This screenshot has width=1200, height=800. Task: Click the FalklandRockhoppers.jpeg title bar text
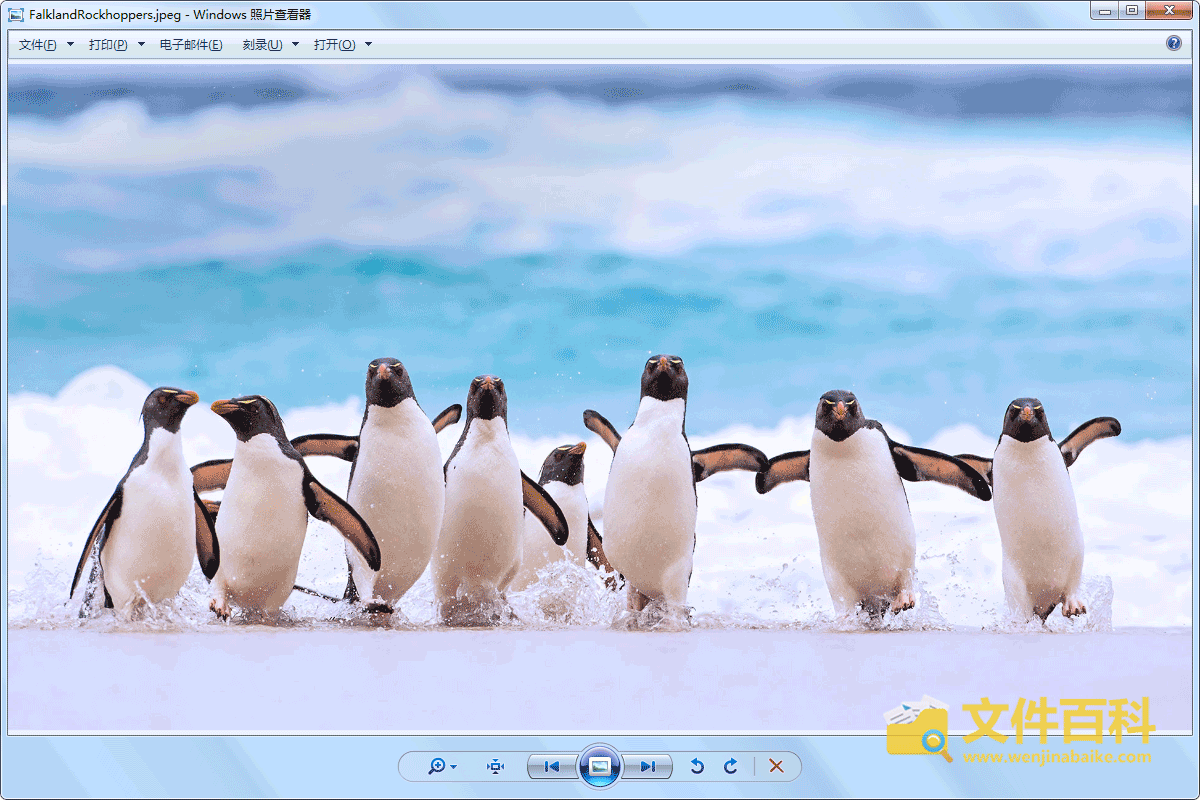coord(105,14)
